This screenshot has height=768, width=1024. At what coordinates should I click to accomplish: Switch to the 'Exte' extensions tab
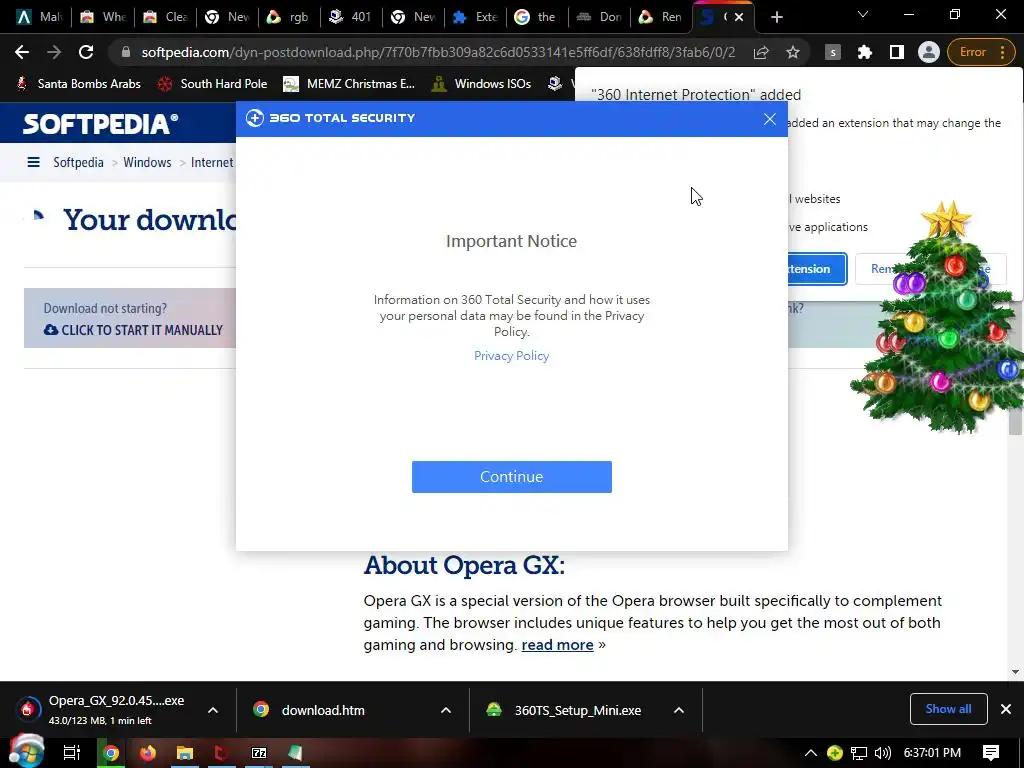[x=475, y=17]
